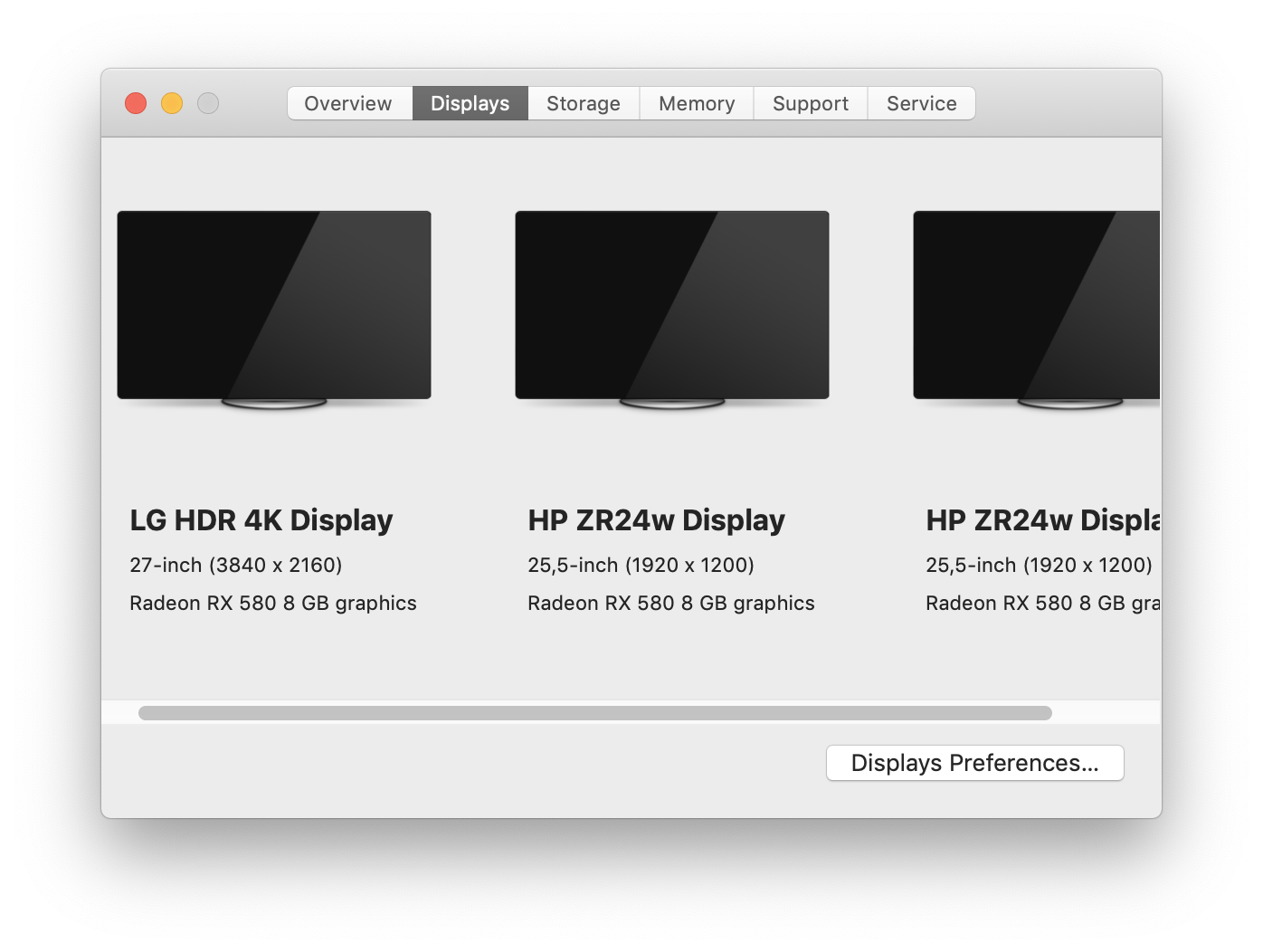This screenshot has height=952, width=1263.
Task: Click the yellow minimize window button
Action: (172, 103)
